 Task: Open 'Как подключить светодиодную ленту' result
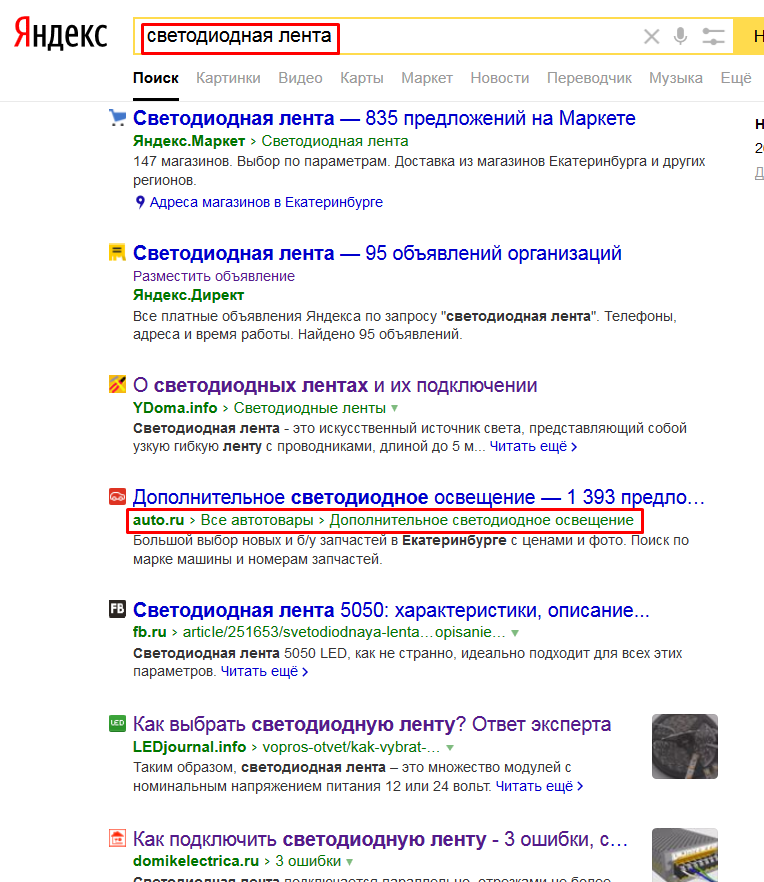[x=380, y=839]
